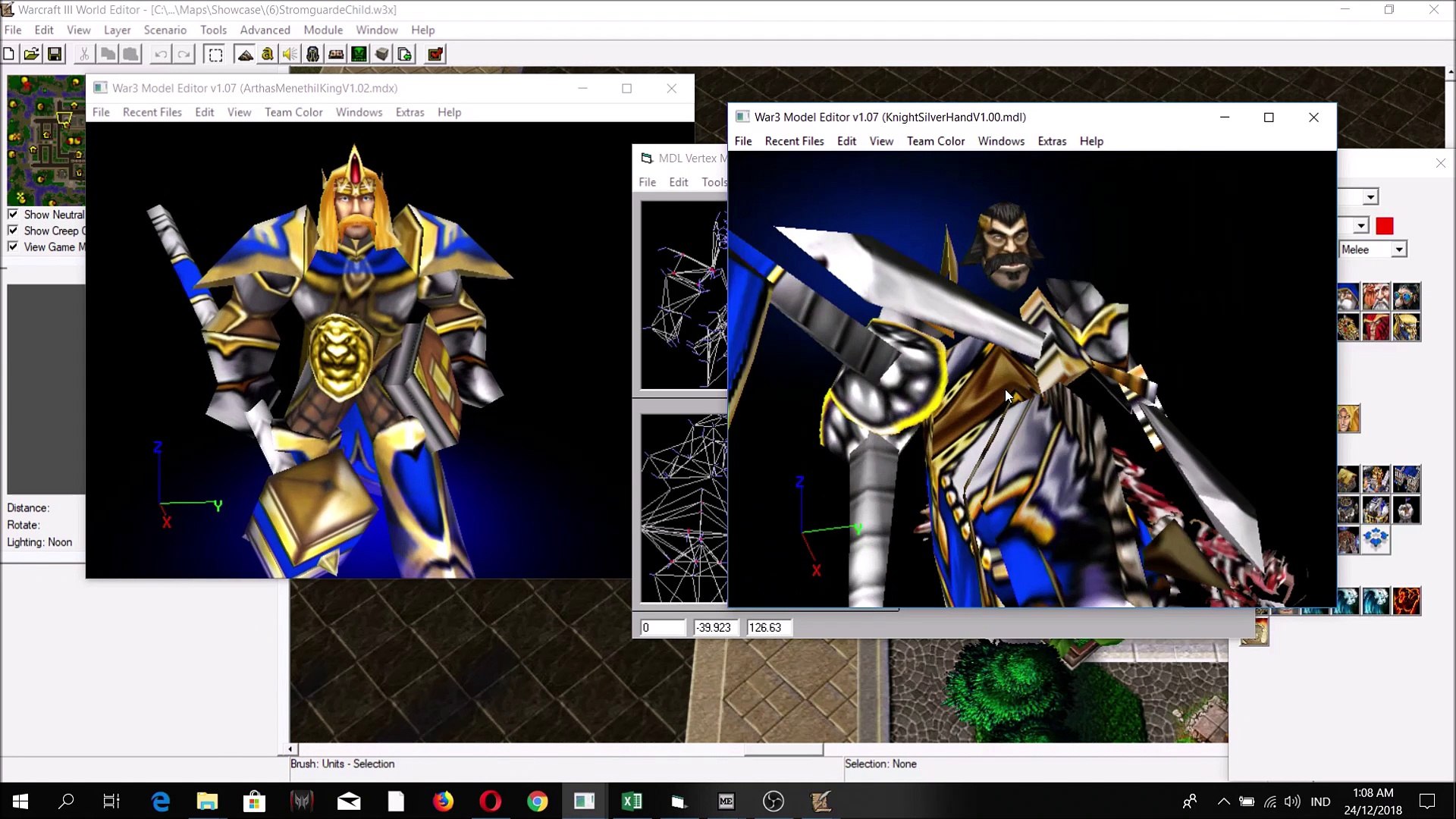1456x819 pixels.
Task: Click the Cut scissors toolbar icon
Action: pyautogui.click(x=84, y=54)
